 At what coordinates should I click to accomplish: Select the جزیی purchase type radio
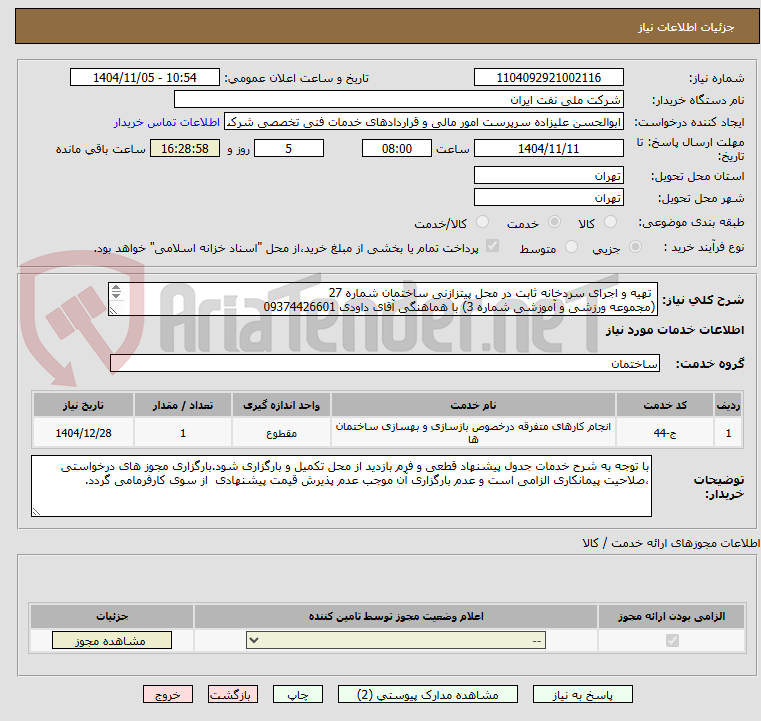(635, 247)
